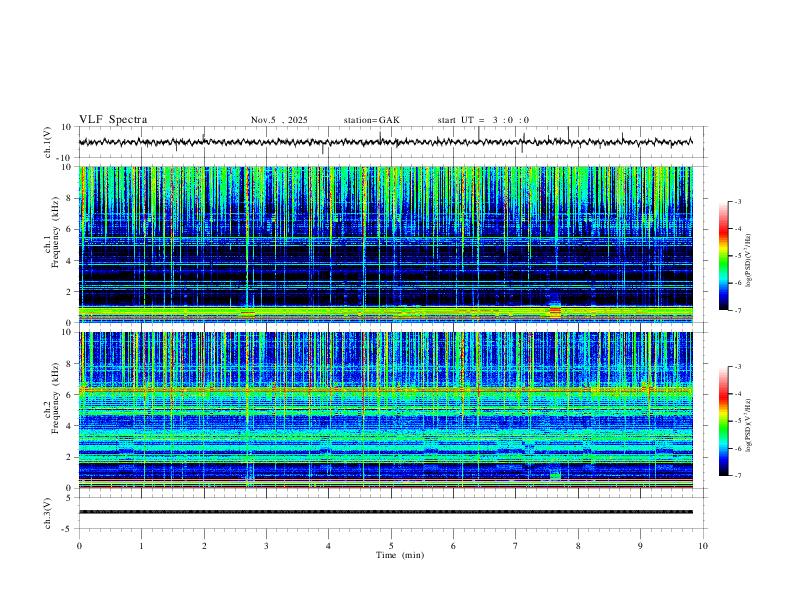Click the '-3' label on upper color scale

(x=737, y=201)
